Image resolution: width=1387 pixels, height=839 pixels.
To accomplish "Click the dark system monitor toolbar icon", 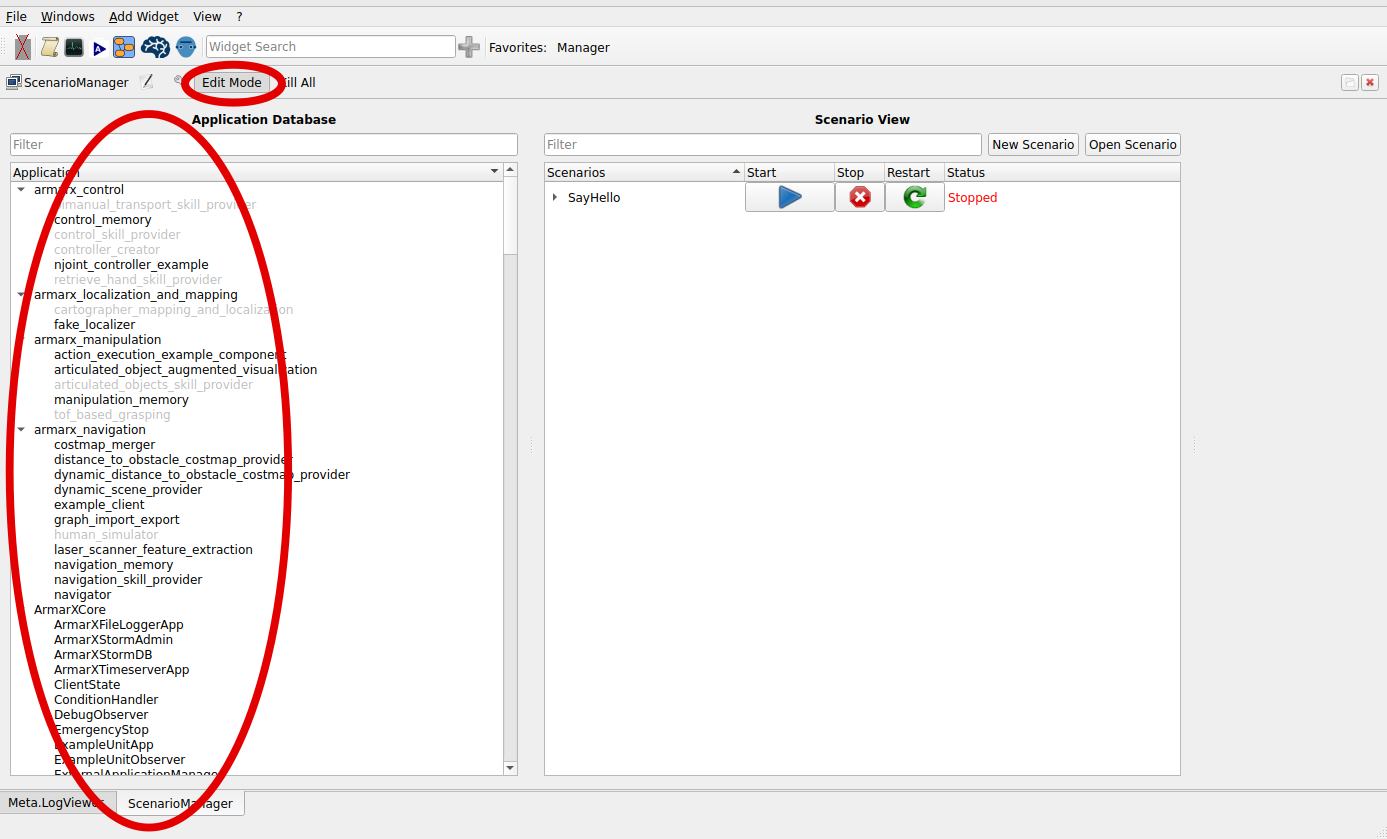I will [x=74, y=47].
